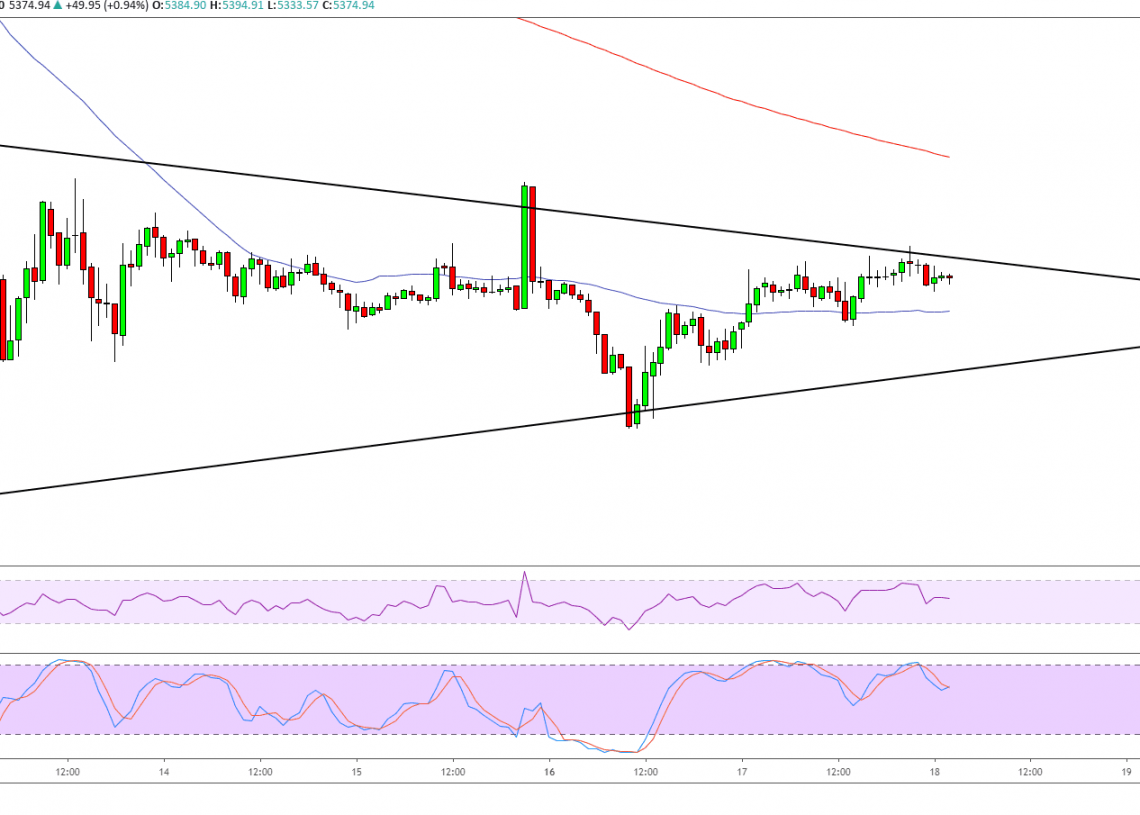Click the RSI upper dashed overbought line

point(300,580)
